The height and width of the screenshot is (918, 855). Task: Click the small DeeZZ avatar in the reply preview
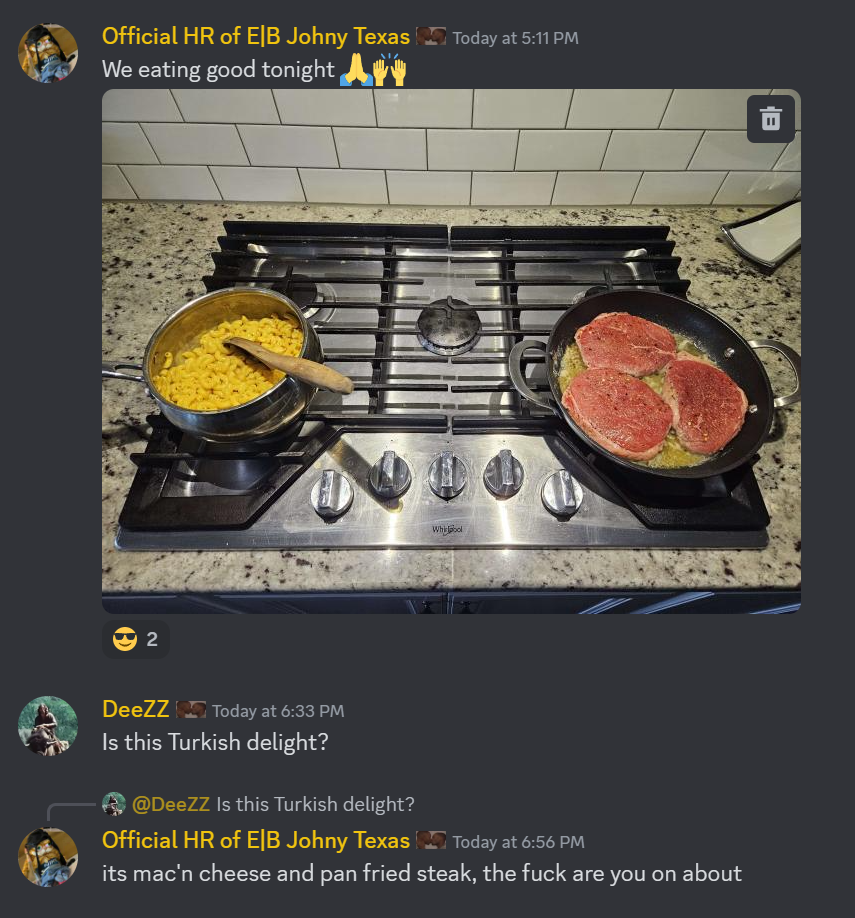click(114, 804)
